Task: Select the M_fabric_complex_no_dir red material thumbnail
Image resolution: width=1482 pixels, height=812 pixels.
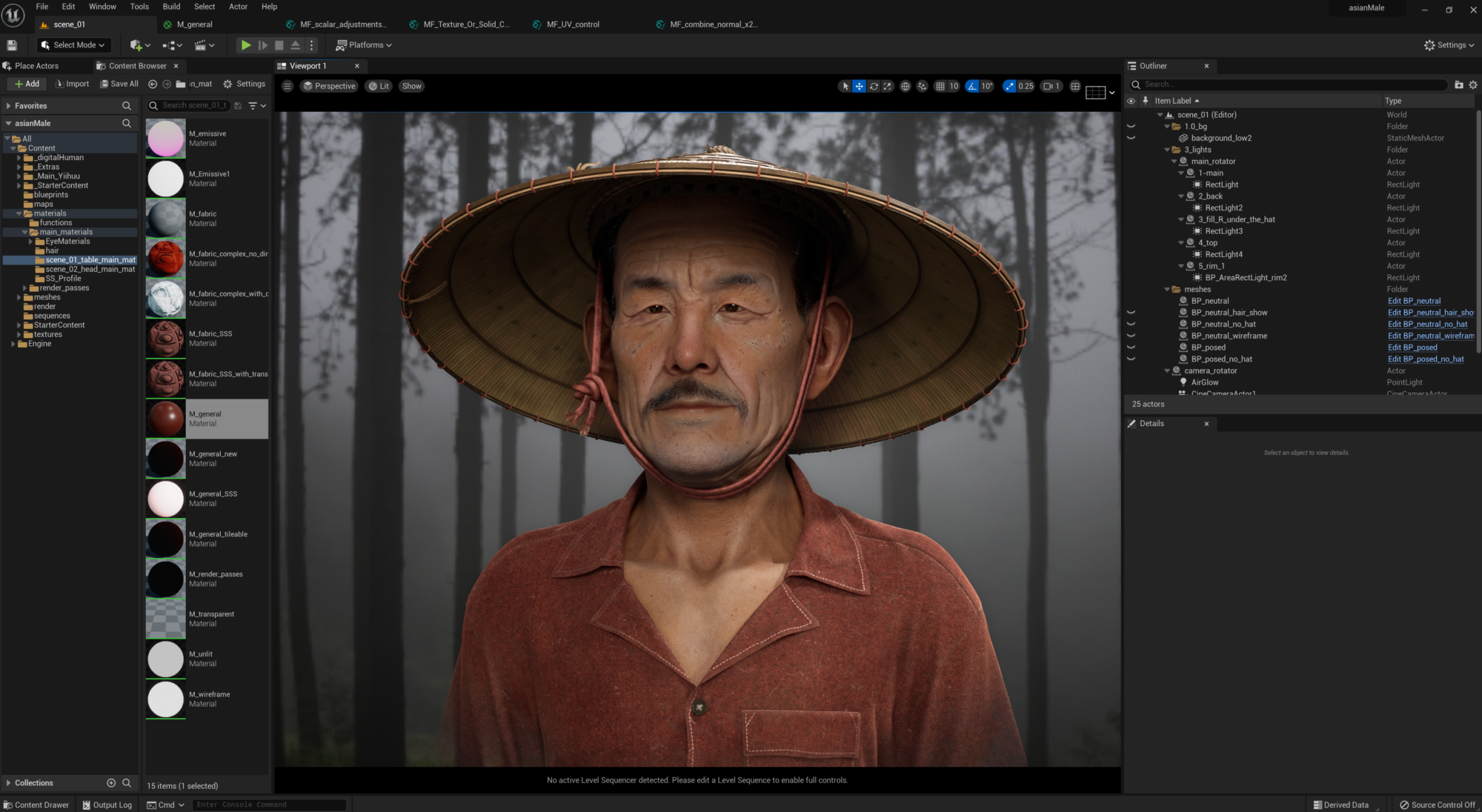Action: pos(165,259)
